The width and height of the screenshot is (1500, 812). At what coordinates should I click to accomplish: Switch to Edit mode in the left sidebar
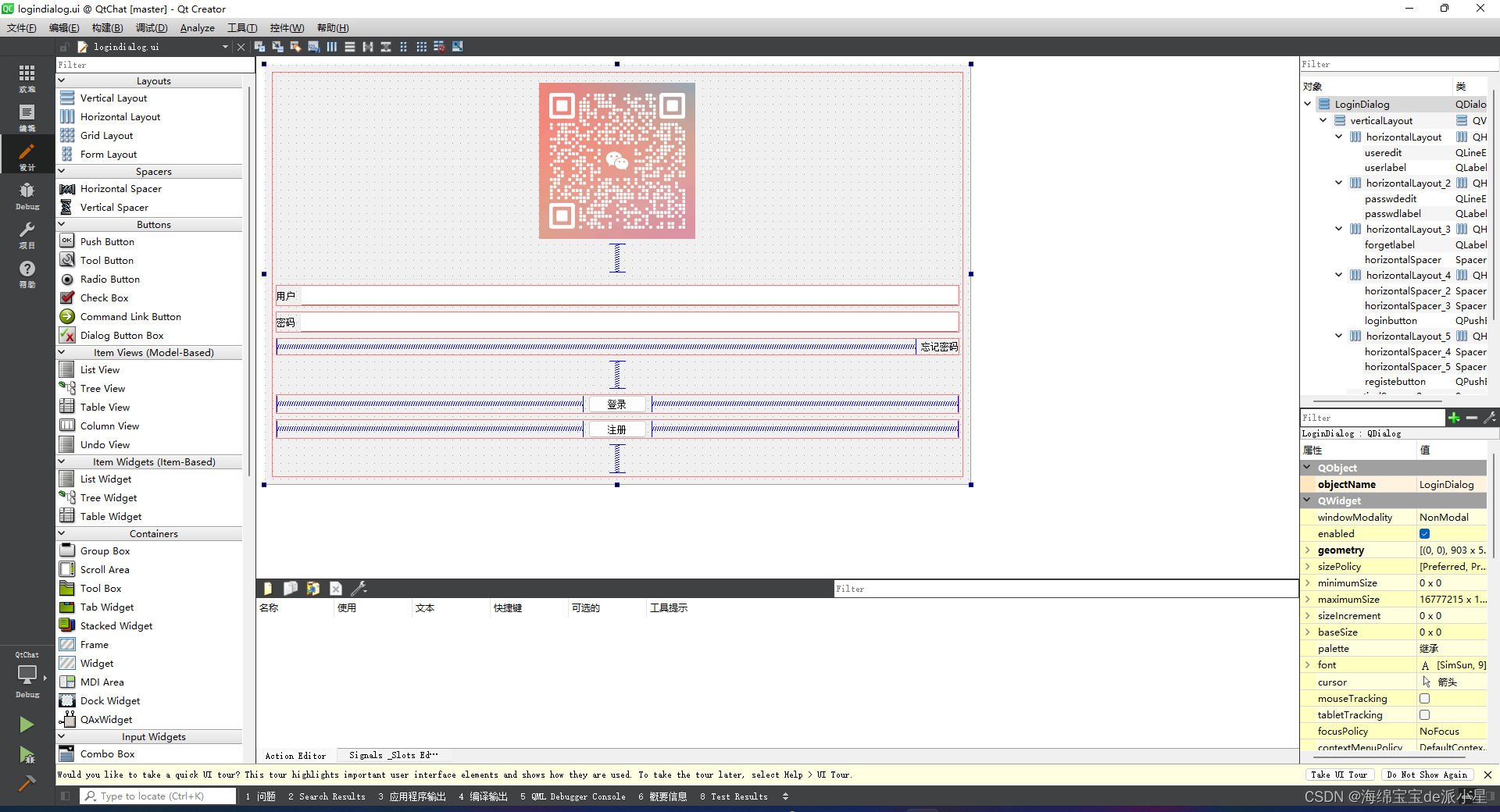pyautogui.click(x=27, y=117)
